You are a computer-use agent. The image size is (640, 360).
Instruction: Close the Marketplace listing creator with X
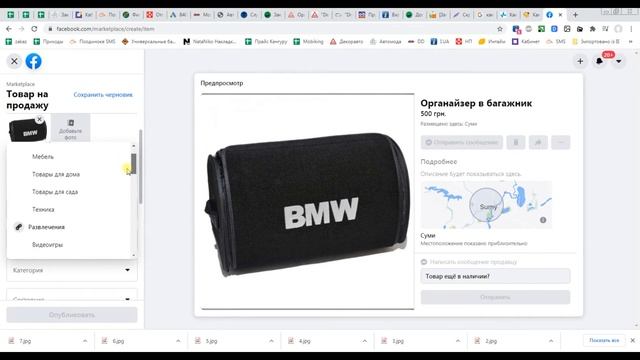14,61
